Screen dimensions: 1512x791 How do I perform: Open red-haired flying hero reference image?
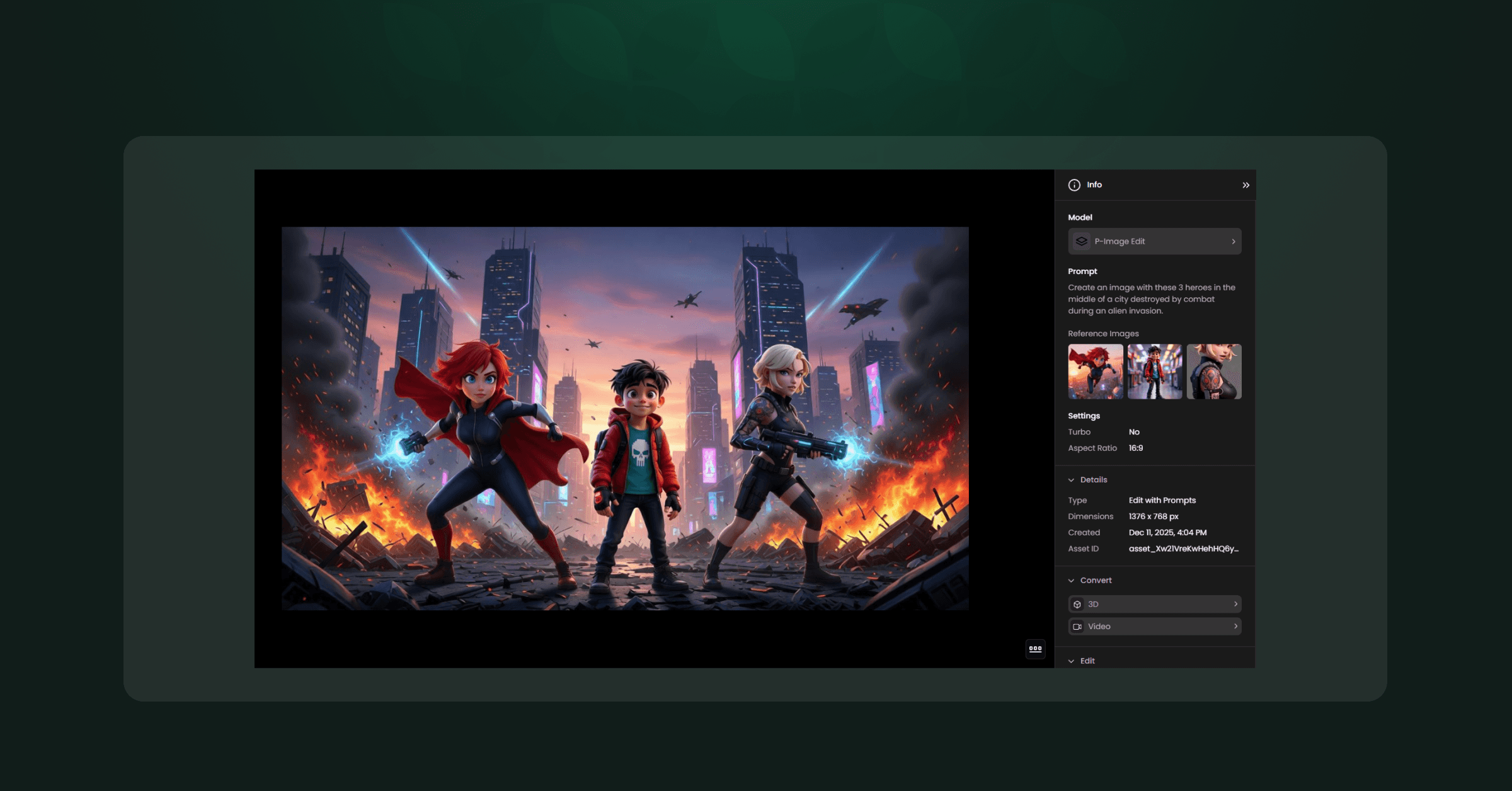click(1095, 372)
